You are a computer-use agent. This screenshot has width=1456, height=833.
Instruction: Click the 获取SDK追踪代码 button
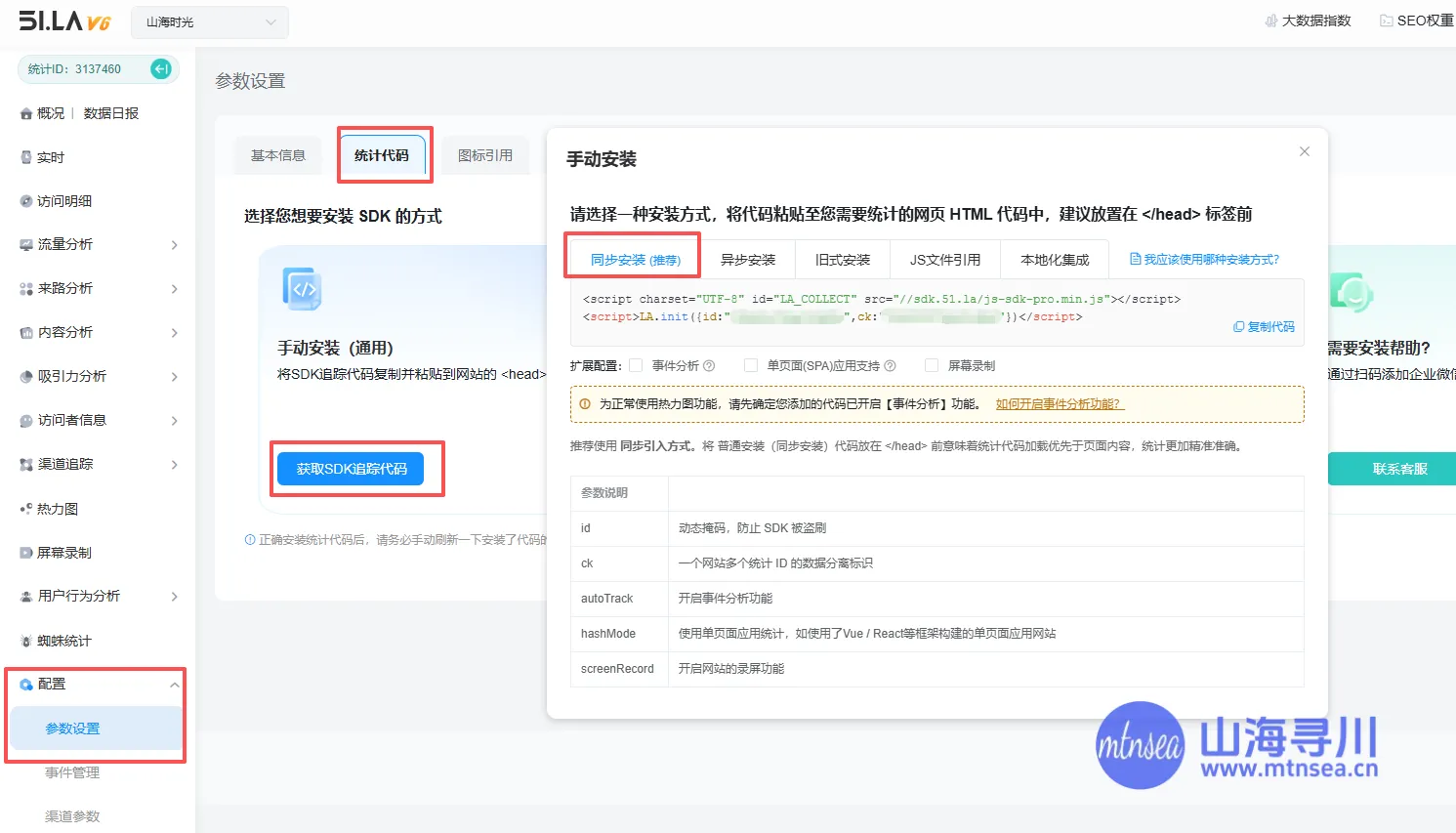pyautogui.click(x=352, y=469)
